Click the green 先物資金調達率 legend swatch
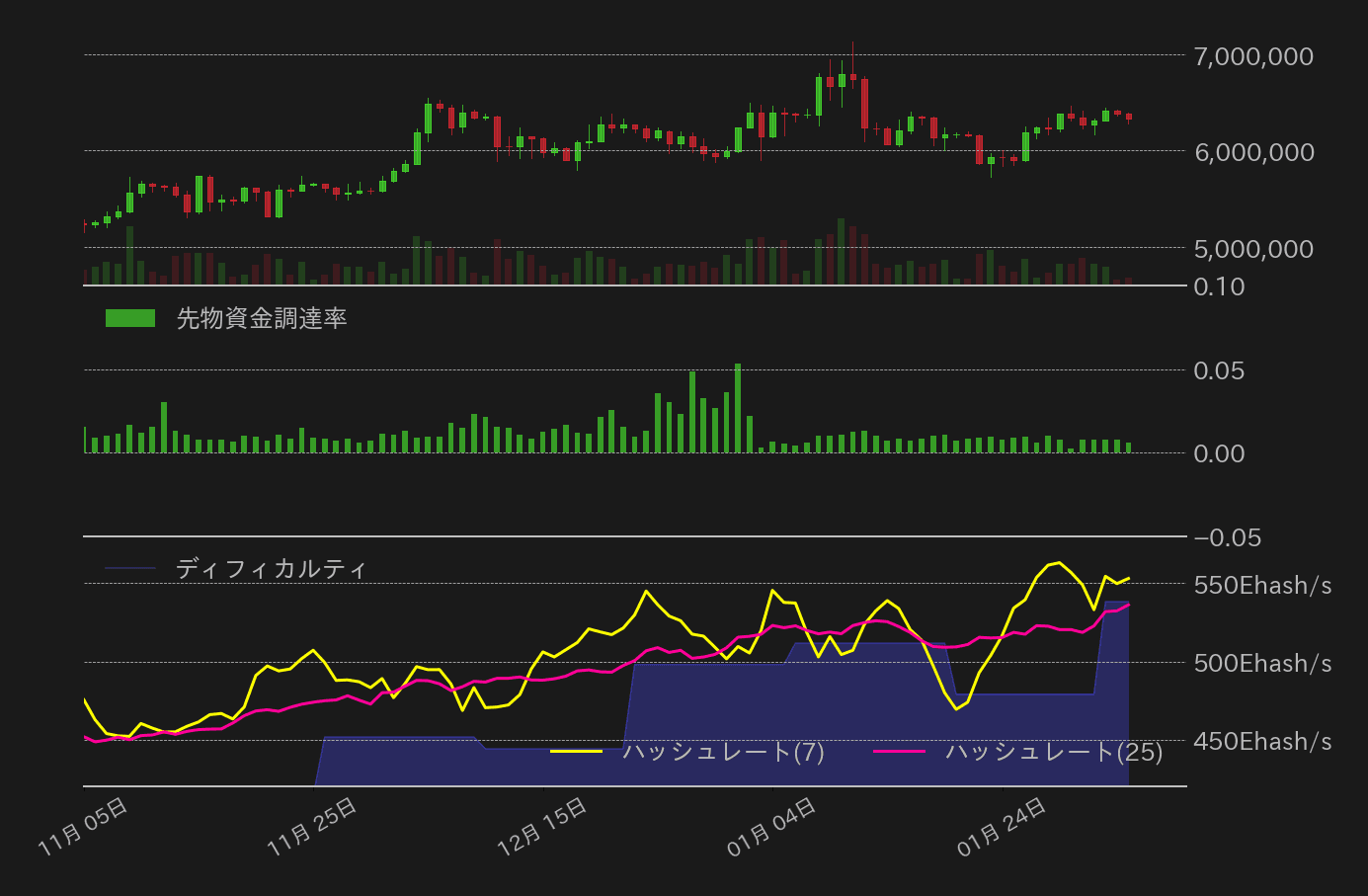Viewport: 1368px width, 896px height. tap(130, 318)
